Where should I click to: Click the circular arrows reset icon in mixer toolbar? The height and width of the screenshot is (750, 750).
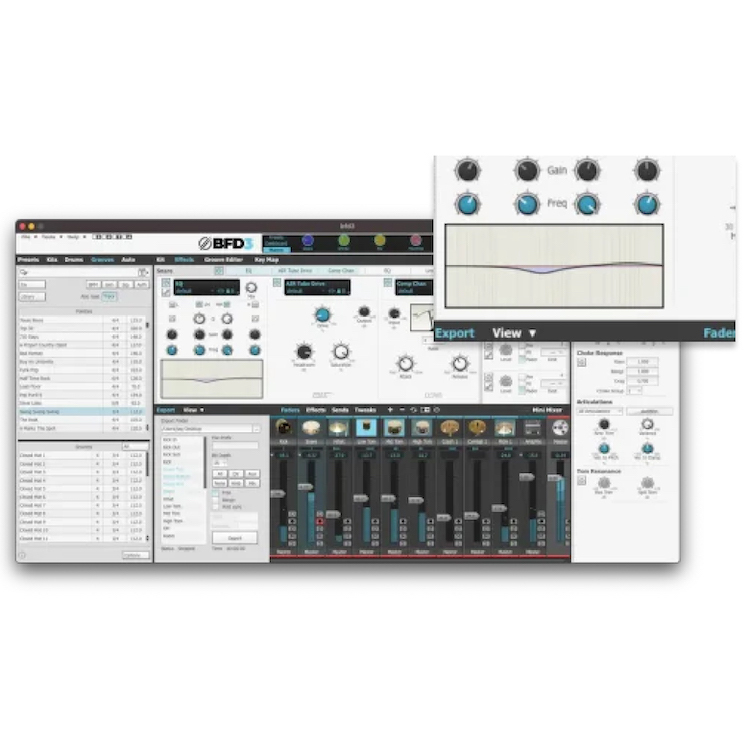coord(413,410)
